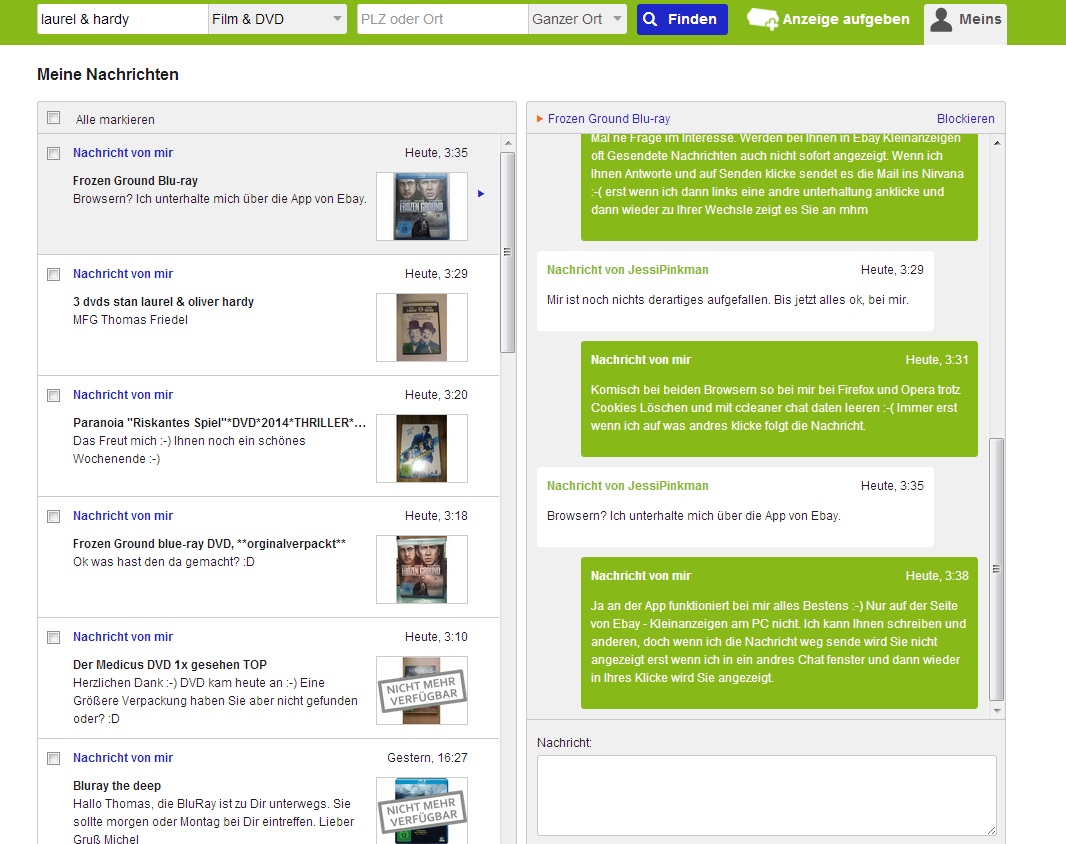This screenshot has height=844, width=1066.
Task: Click the magnifier icon in Finden button
Action: 650,19
